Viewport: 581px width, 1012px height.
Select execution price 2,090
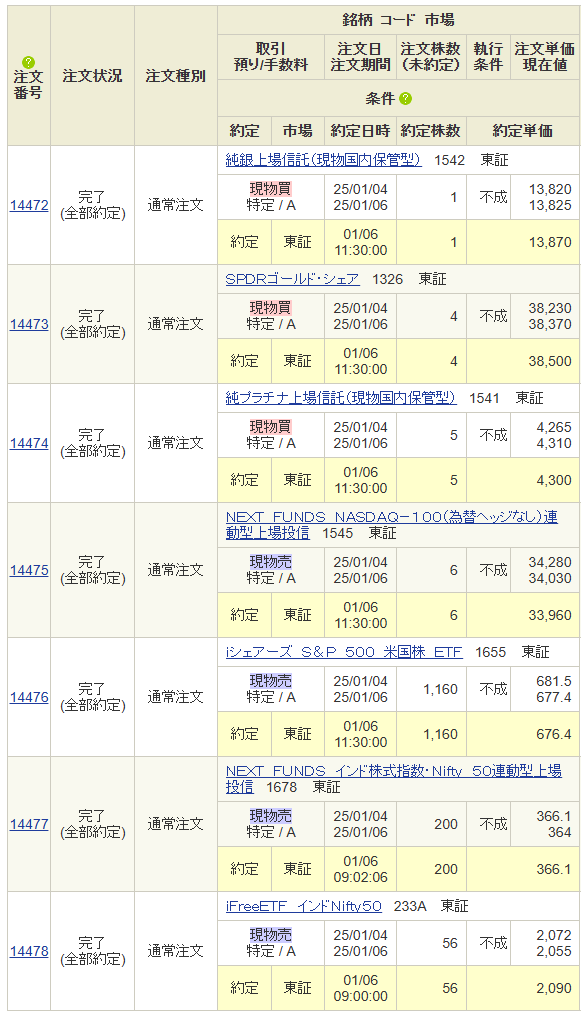click(x=554, y=988)
